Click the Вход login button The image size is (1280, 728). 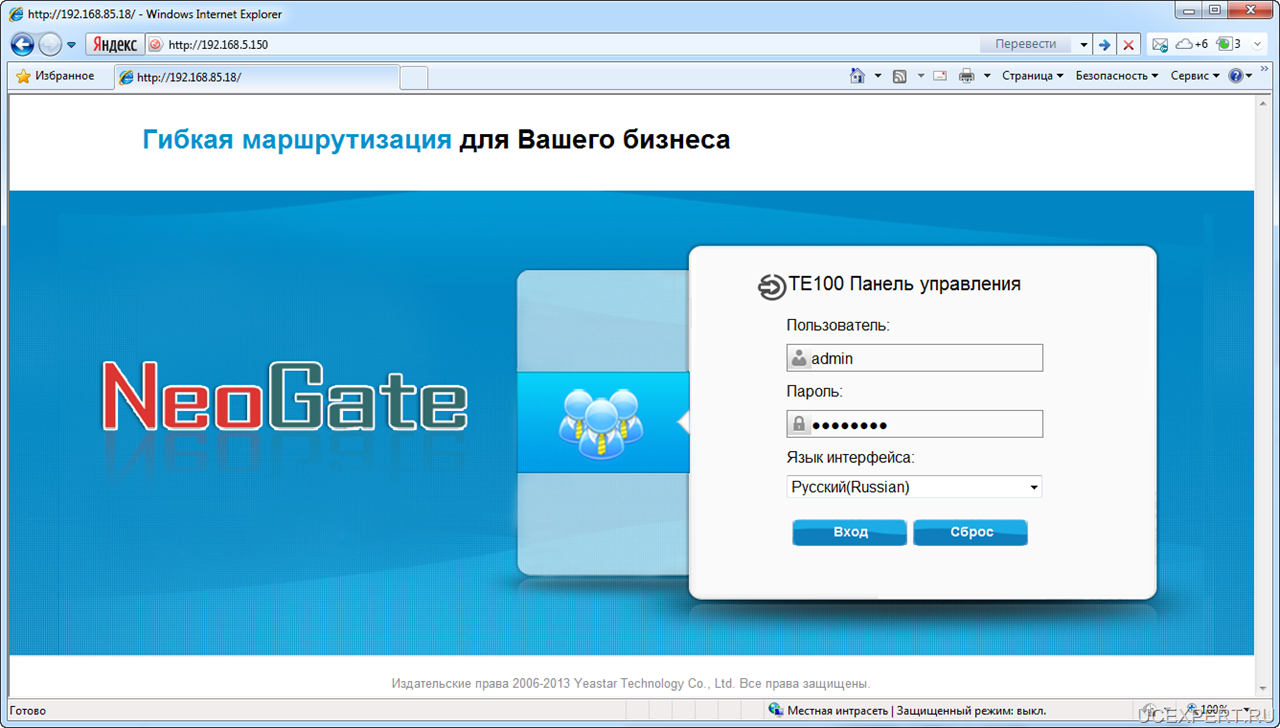850,532
